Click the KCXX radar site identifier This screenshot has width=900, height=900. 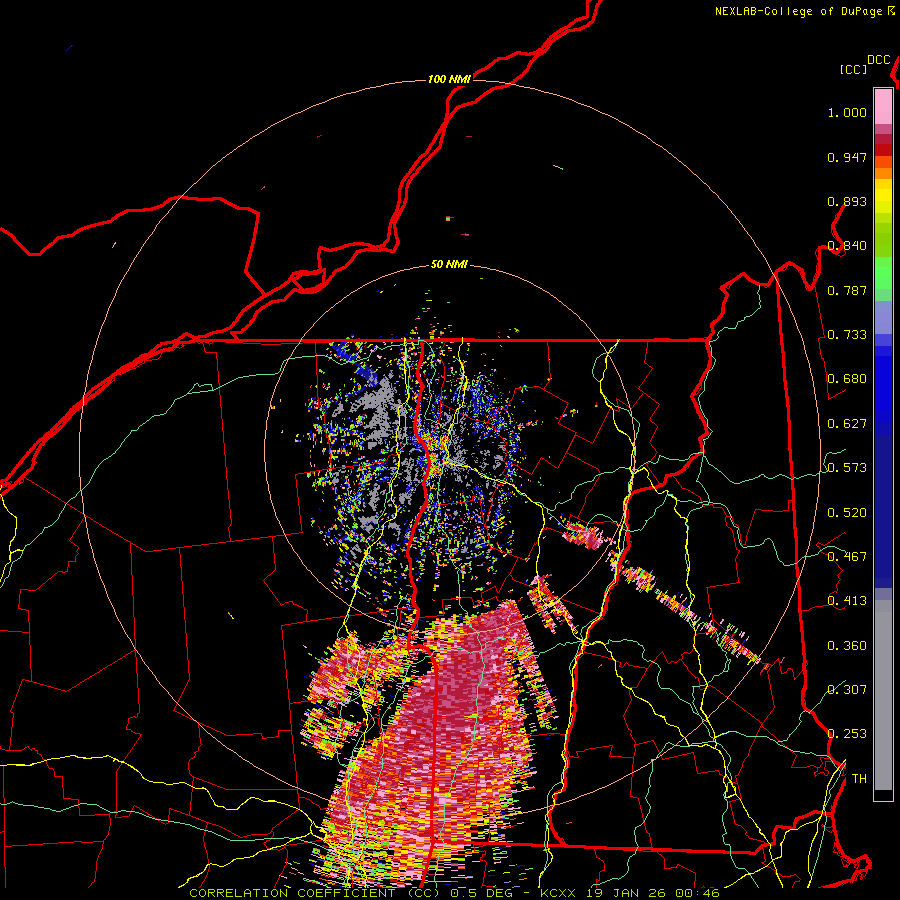click(557, 893)
